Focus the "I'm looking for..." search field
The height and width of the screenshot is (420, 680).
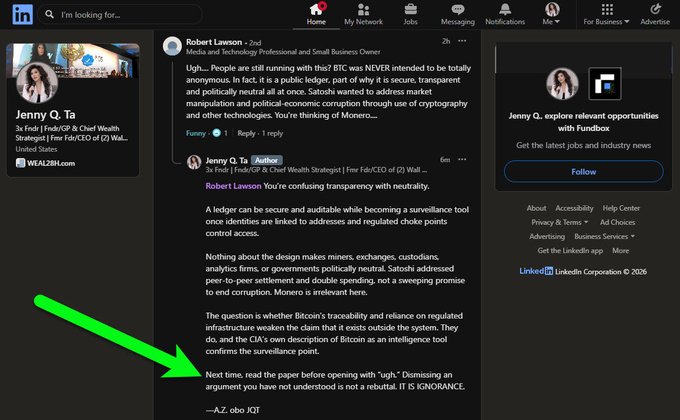120,15
